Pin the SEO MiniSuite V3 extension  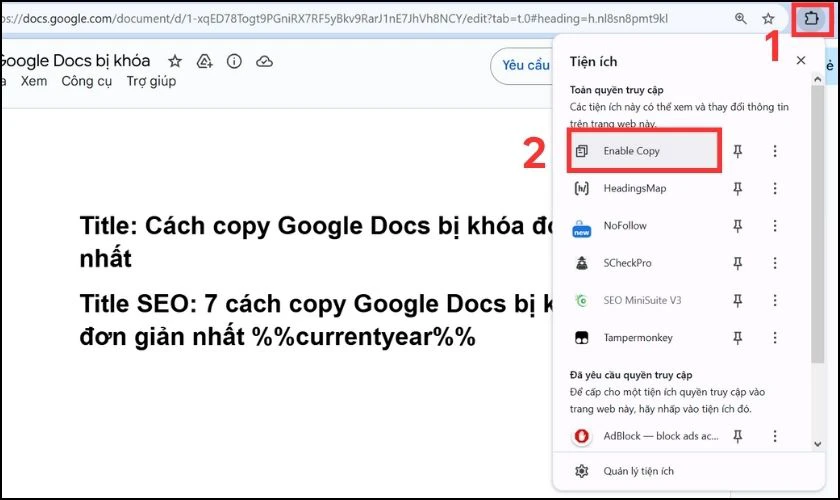tap(738, 301)
